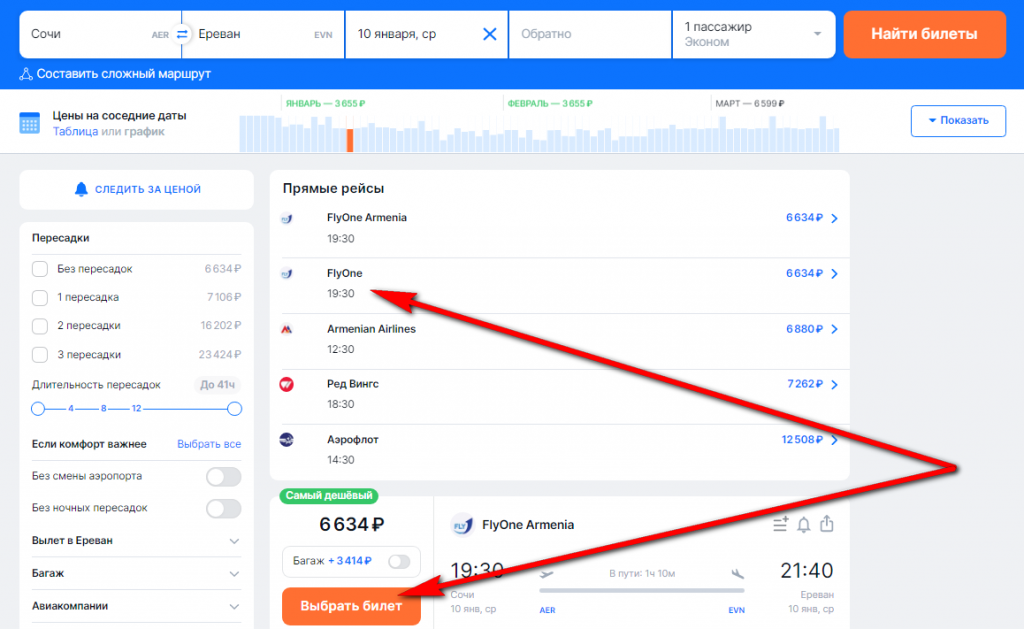Click Составить сложный маршрут link

tap(123, 74)
